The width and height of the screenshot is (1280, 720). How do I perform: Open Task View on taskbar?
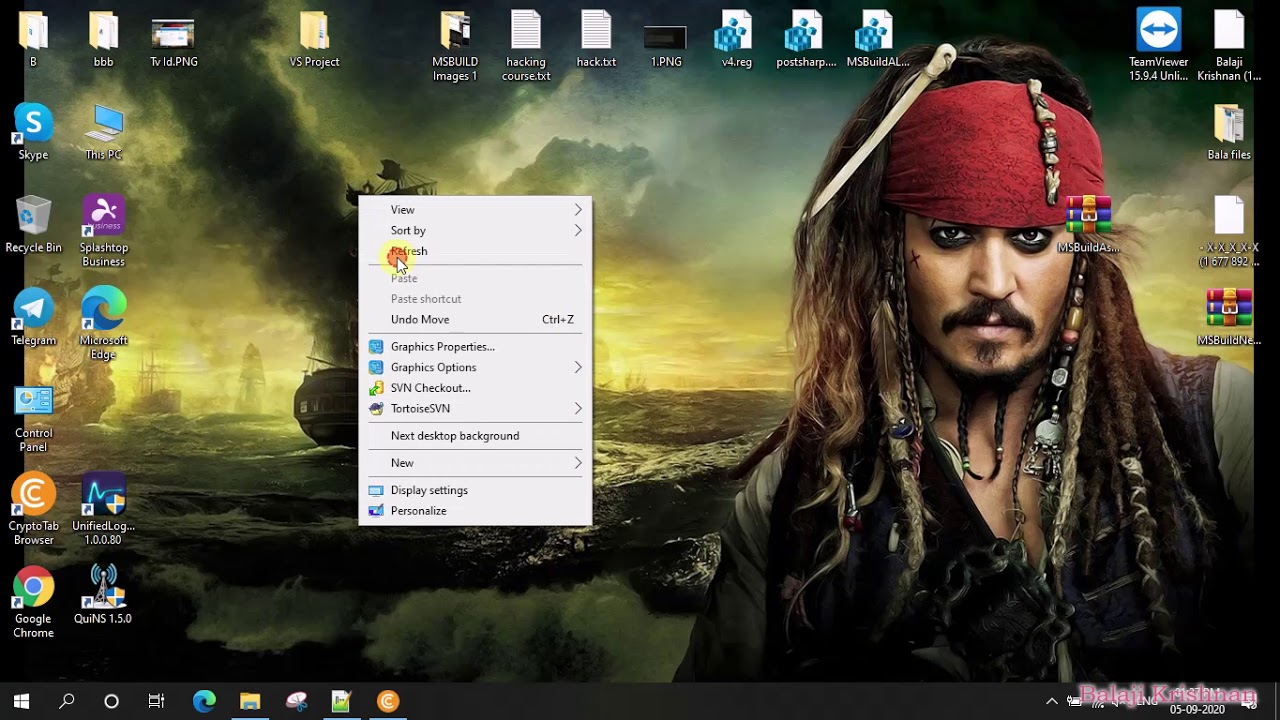(x=157, y=701)
